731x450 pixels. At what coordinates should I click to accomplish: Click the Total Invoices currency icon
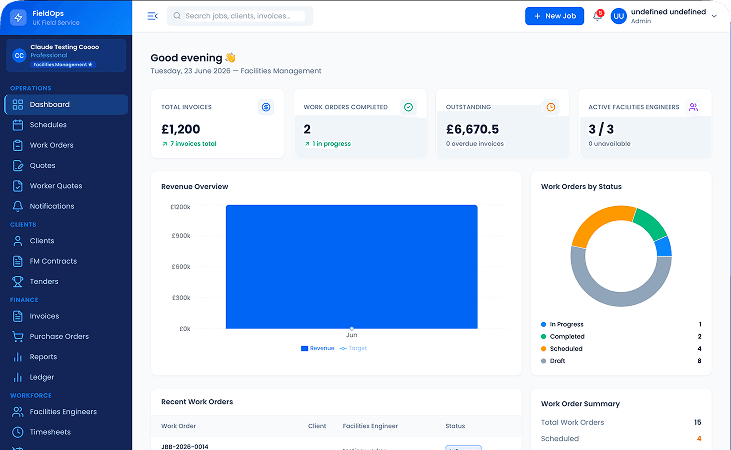[266, 107]
